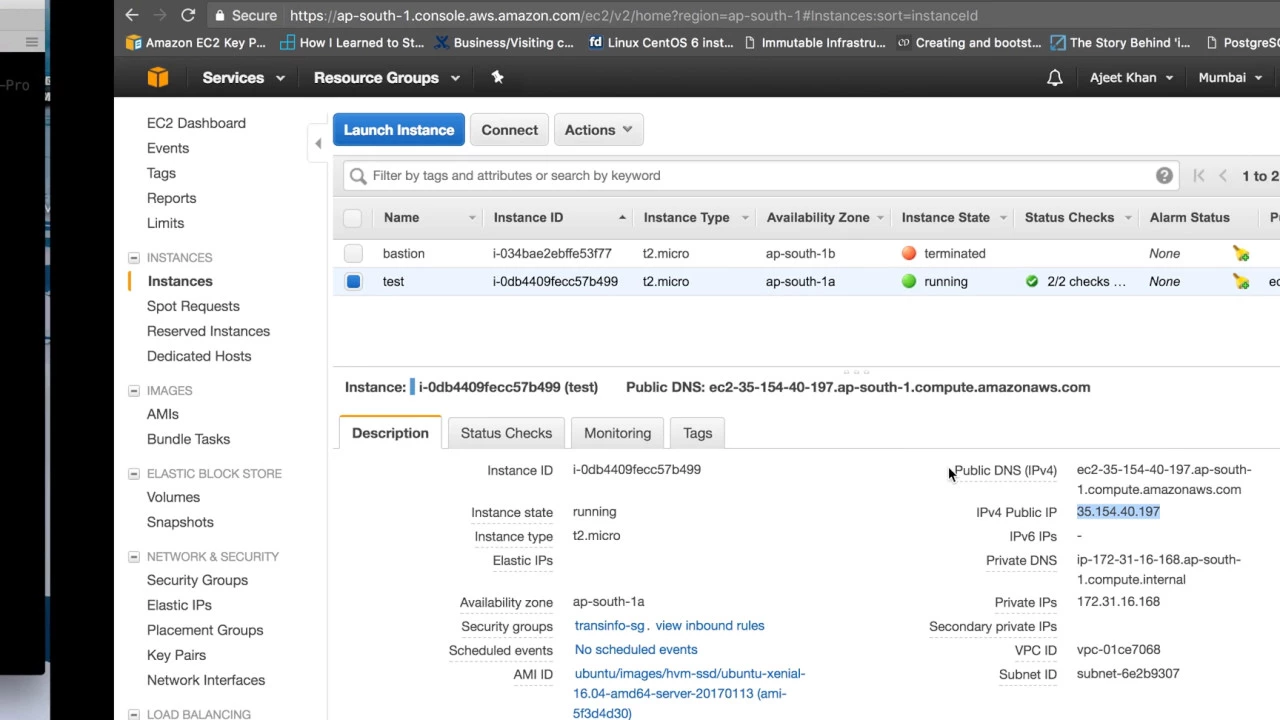Open the Resource Groups dropdown
Viewport: 1280px width, 720px height.
[386, 77]
